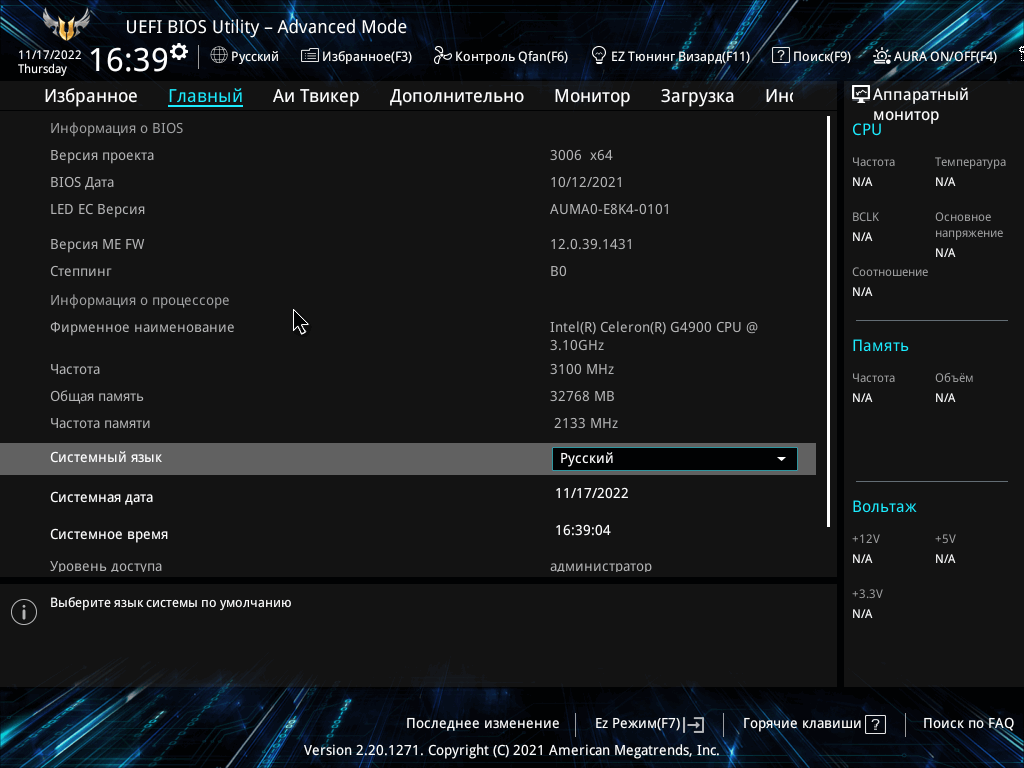The width and height of the screenshot is (1024, 768).
Task: Click the info icon in help panel
Action: click(x=24, y=612)
